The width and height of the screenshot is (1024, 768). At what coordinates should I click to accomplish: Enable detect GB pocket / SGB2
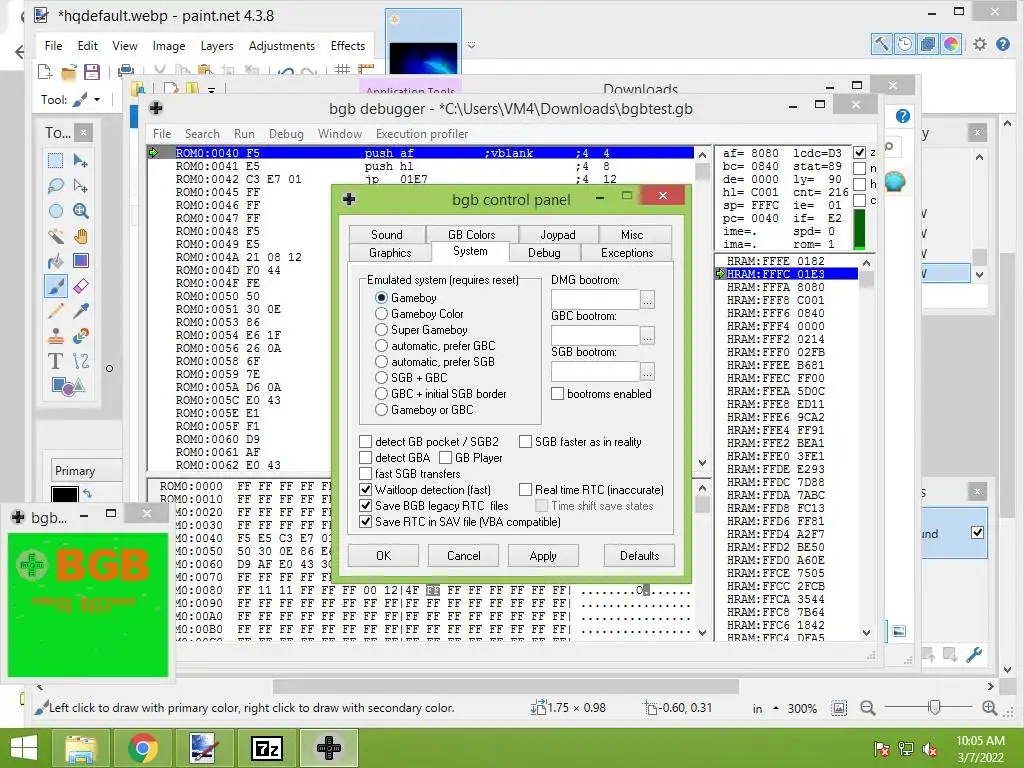(366, 441)
